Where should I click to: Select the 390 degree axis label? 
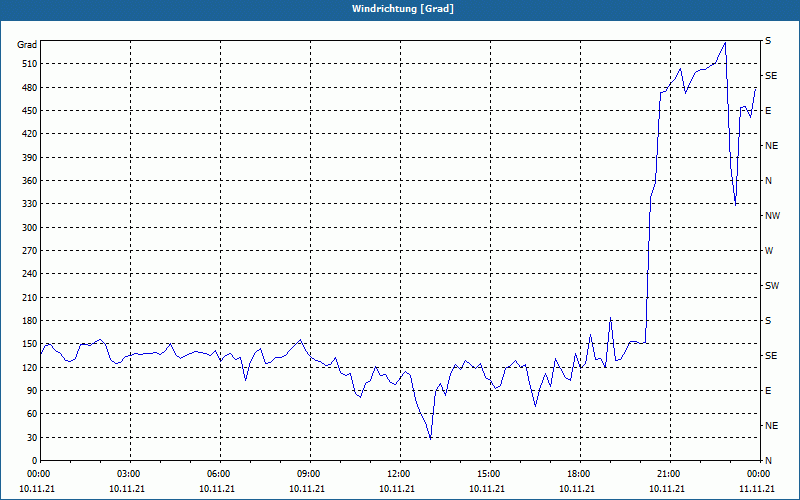tap(29, 157)
